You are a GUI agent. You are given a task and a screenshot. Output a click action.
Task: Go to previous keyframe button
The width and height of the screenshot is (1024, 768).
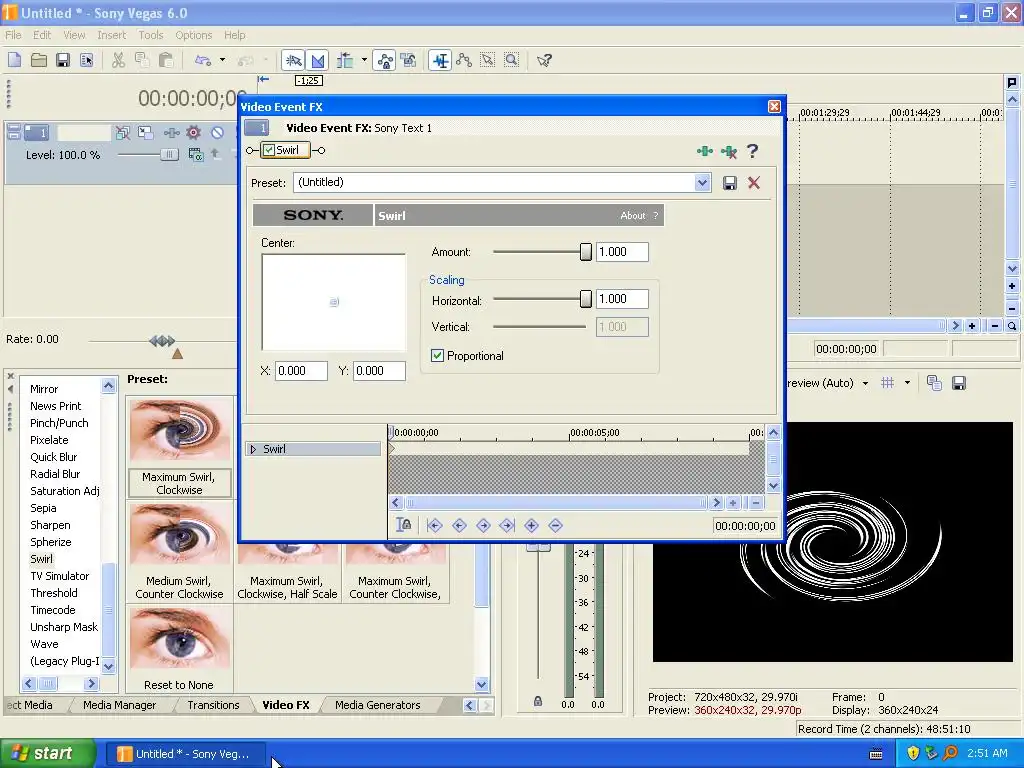point(459,526)
